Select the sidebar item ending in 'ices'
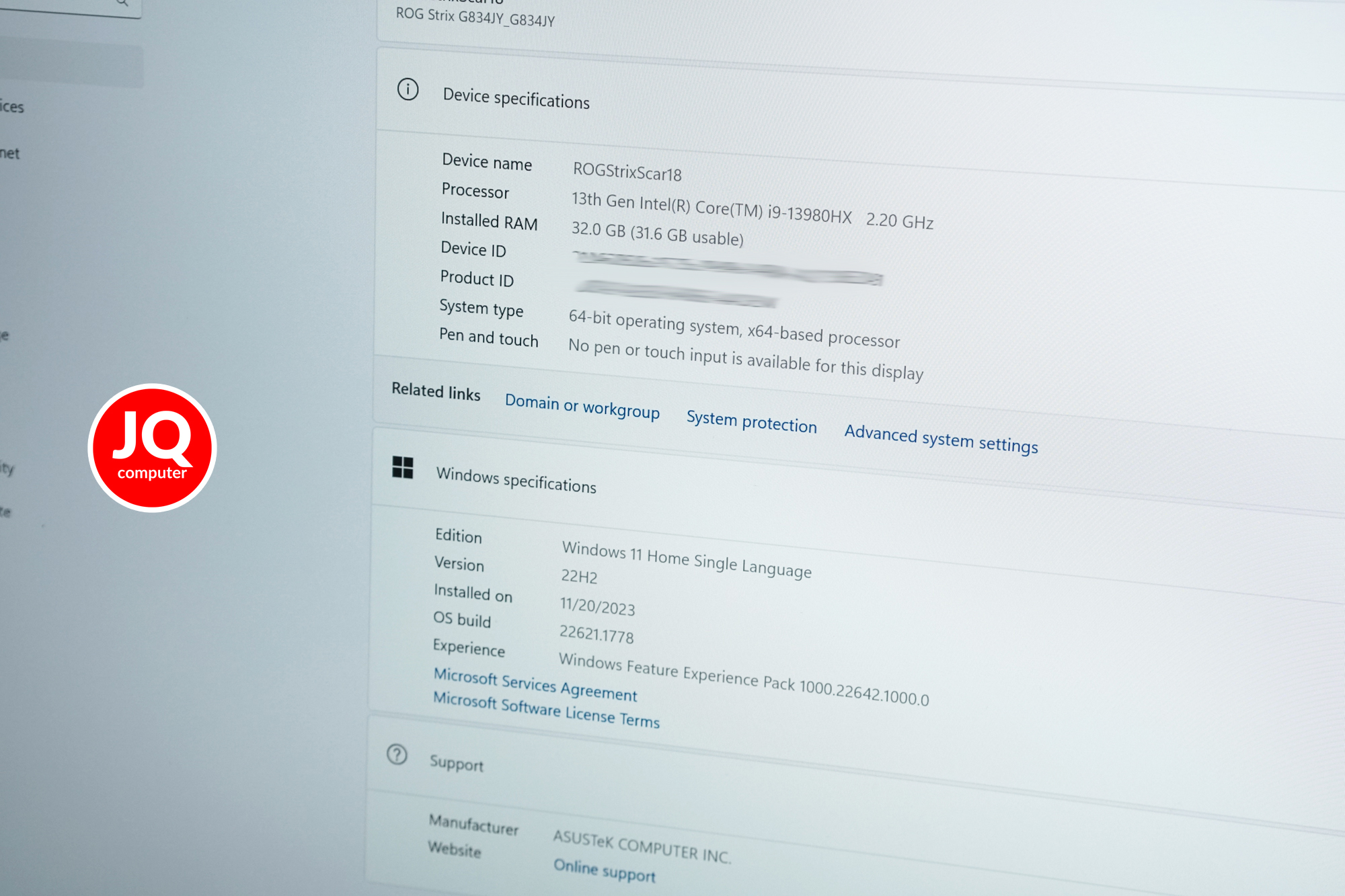1345x896 pixels. point(11,106)
